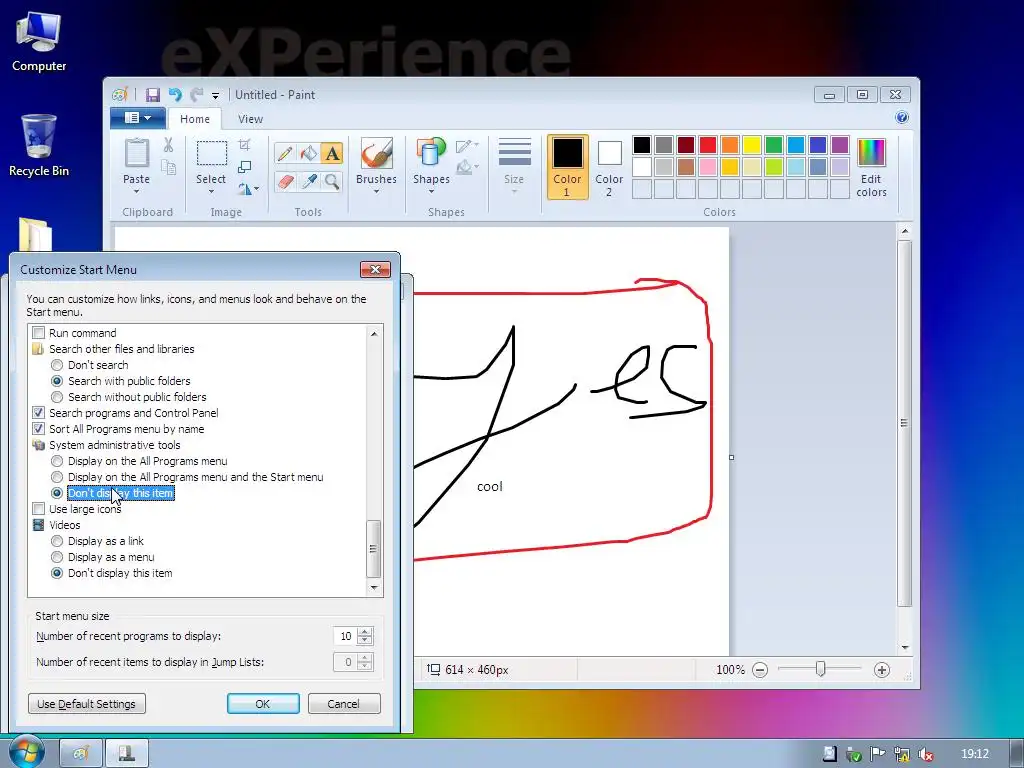Screen dimensions: 1024x768
Task: Uncheck Sort All Programs menu by name
Action: (39, 429)
